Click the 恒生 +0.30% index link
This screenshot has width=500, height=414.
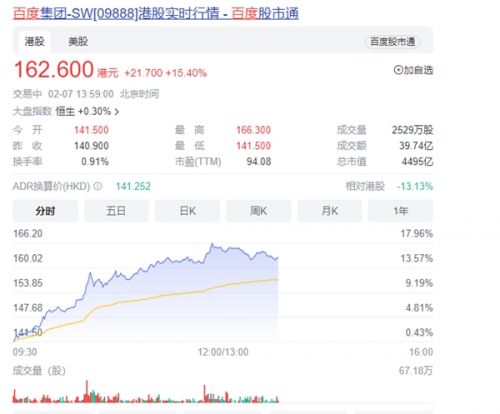click(83, 111)
